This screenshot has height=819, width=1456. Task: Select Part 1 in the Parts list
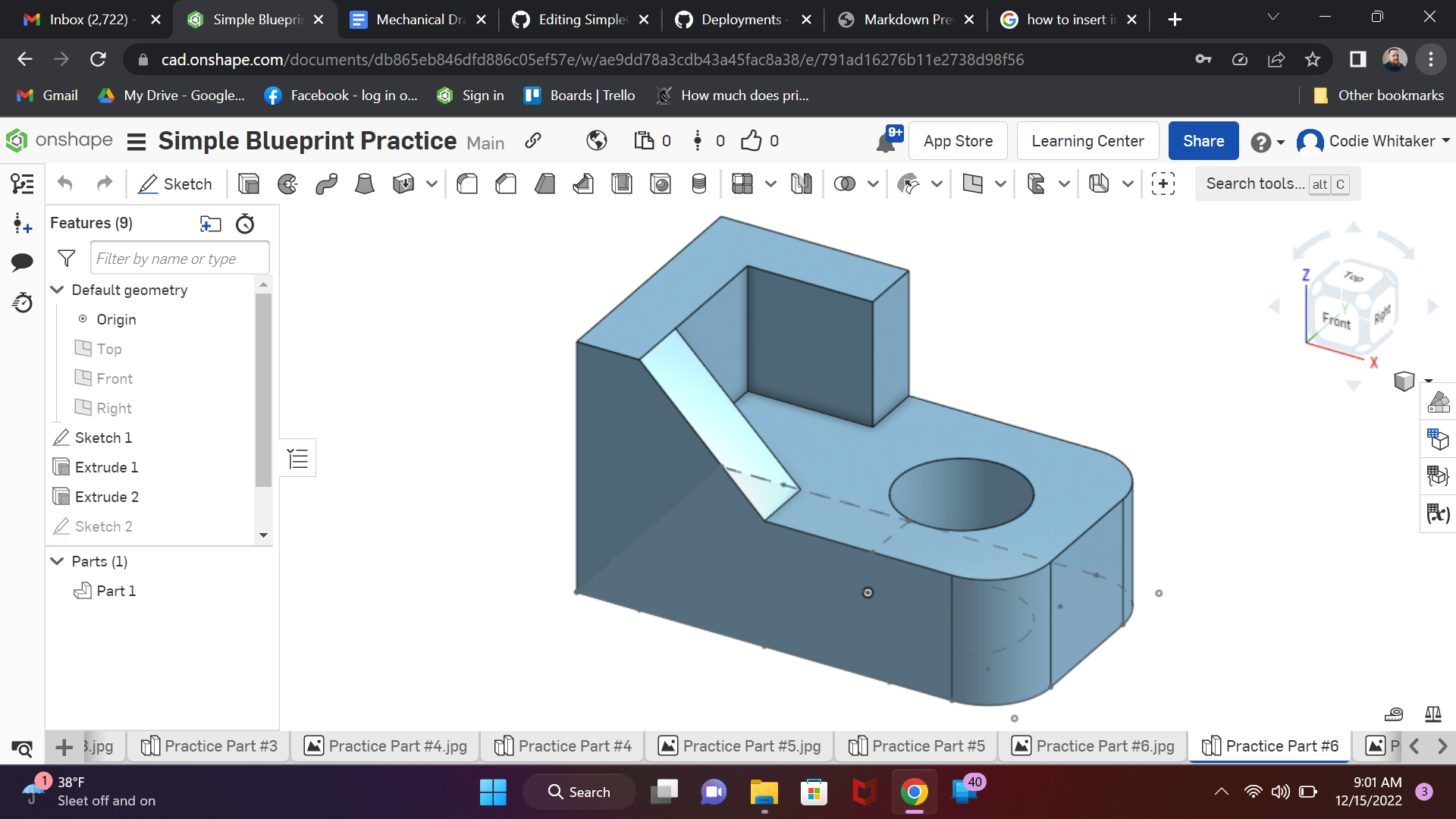tap(116, 591)
